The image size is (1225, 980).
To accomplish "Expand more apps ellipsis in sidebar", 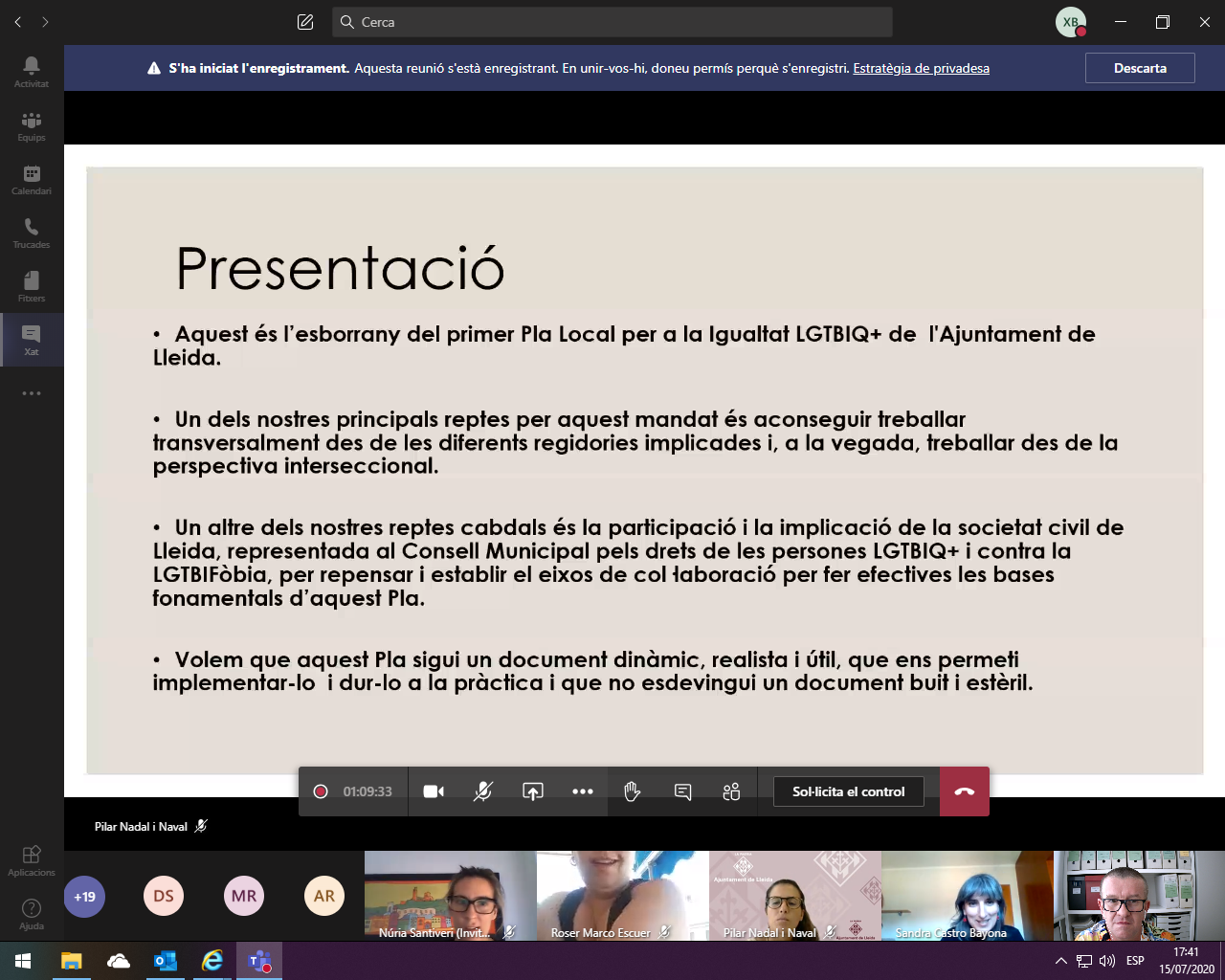I will [32, 393].
